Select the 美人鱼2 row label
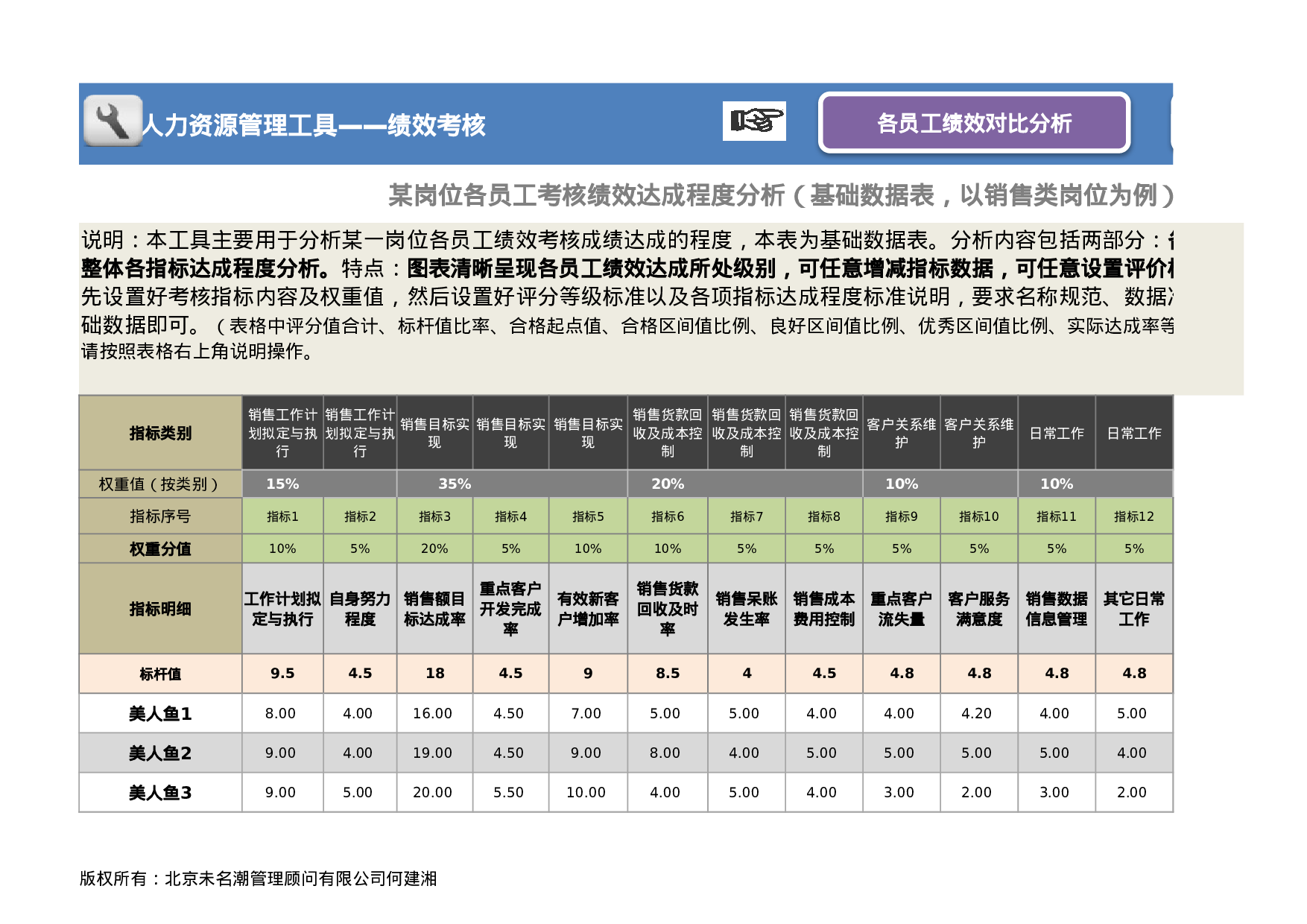 pyautogui.click(x=160, y=753)
